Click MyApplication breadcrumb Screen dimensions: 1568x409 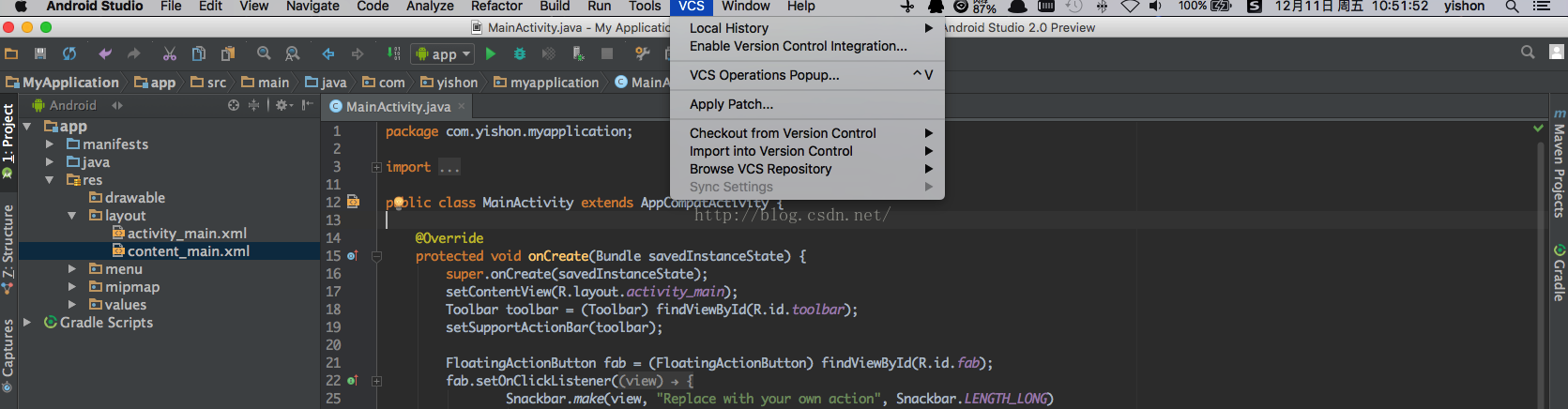[x=63, y=83]
